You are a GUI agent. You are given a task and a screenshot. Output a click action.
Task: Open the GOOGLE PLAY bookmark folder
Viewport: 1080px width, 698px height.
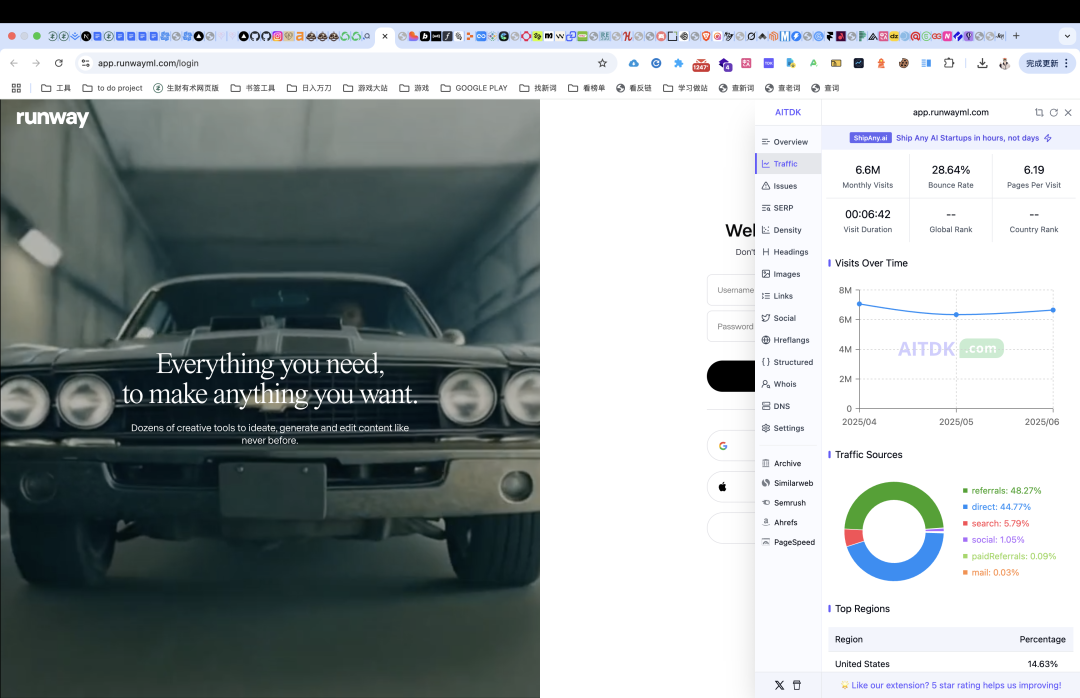pyautogui.click(x=474, y=88)
